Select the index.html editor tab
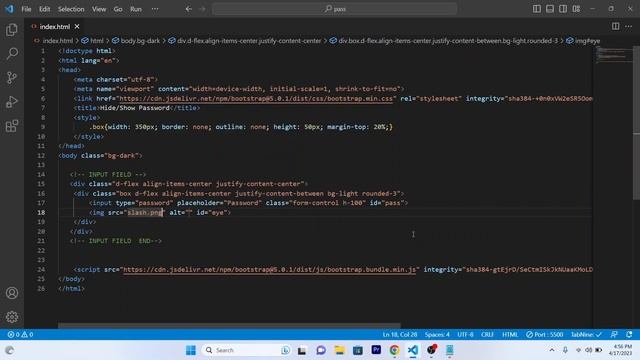The image size is (640, 360). 55,27
